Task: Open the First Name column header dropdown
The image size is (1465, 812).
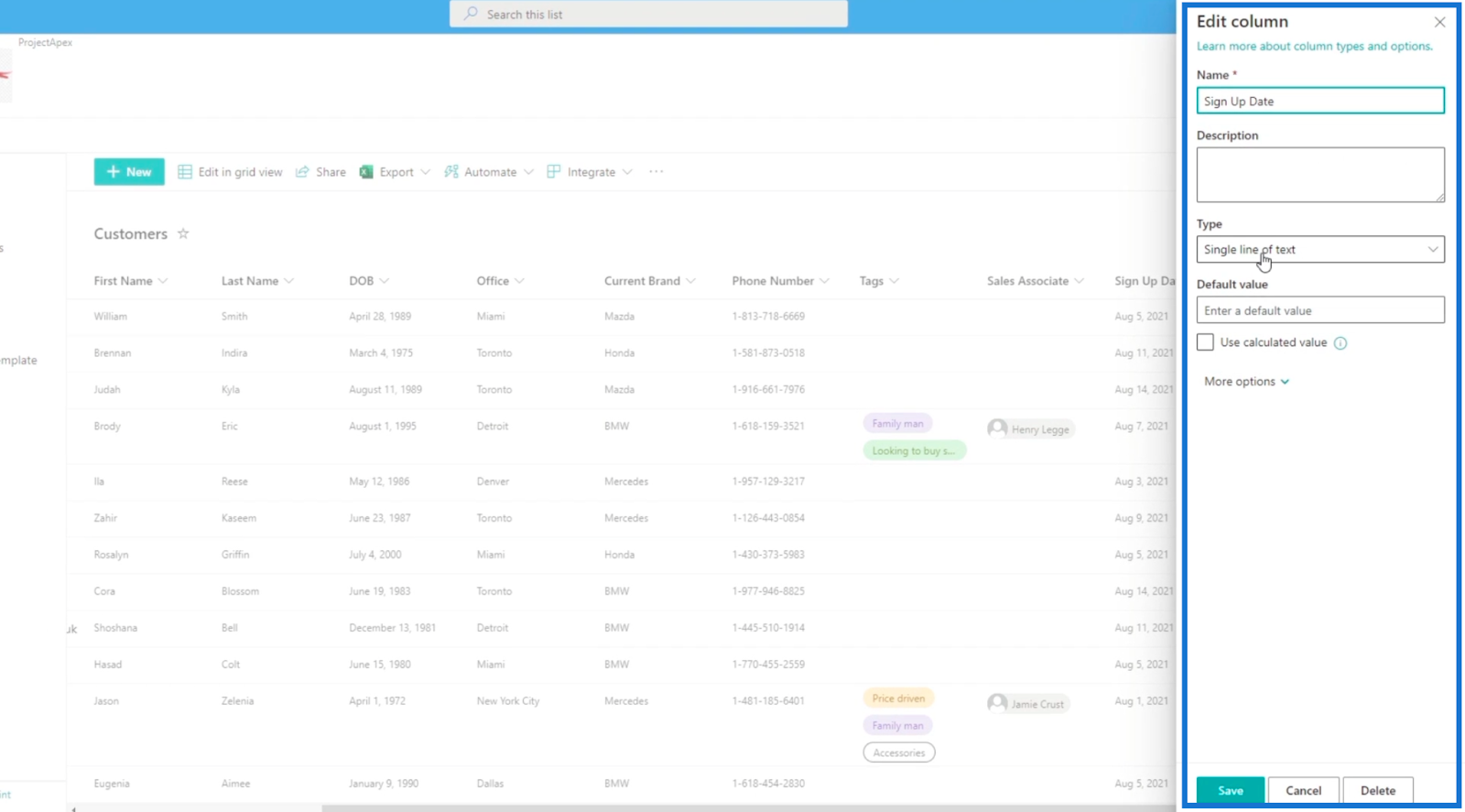Action: point(130,281)
